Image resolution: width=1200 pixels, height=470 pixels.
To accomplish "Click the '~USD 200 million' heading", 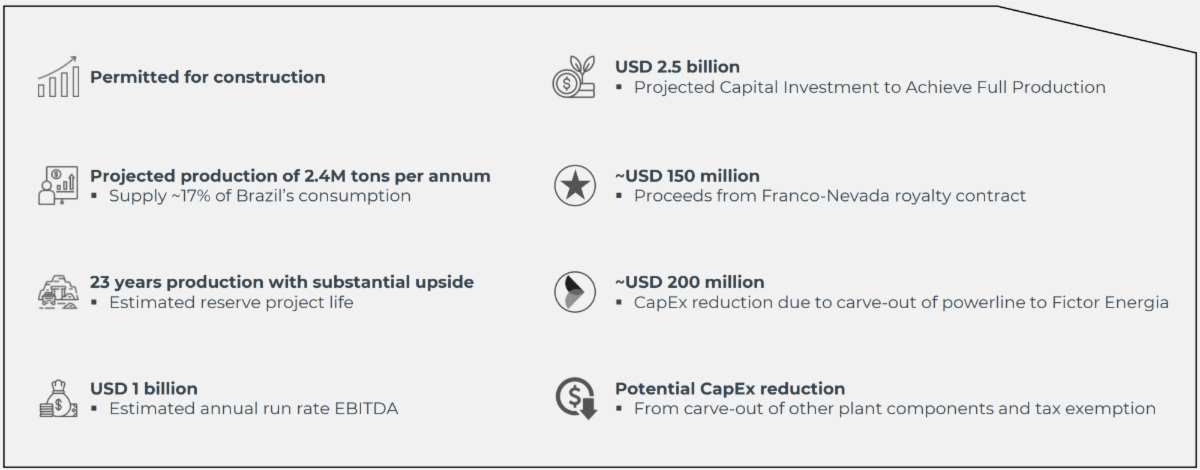I will tap(689, 282).
